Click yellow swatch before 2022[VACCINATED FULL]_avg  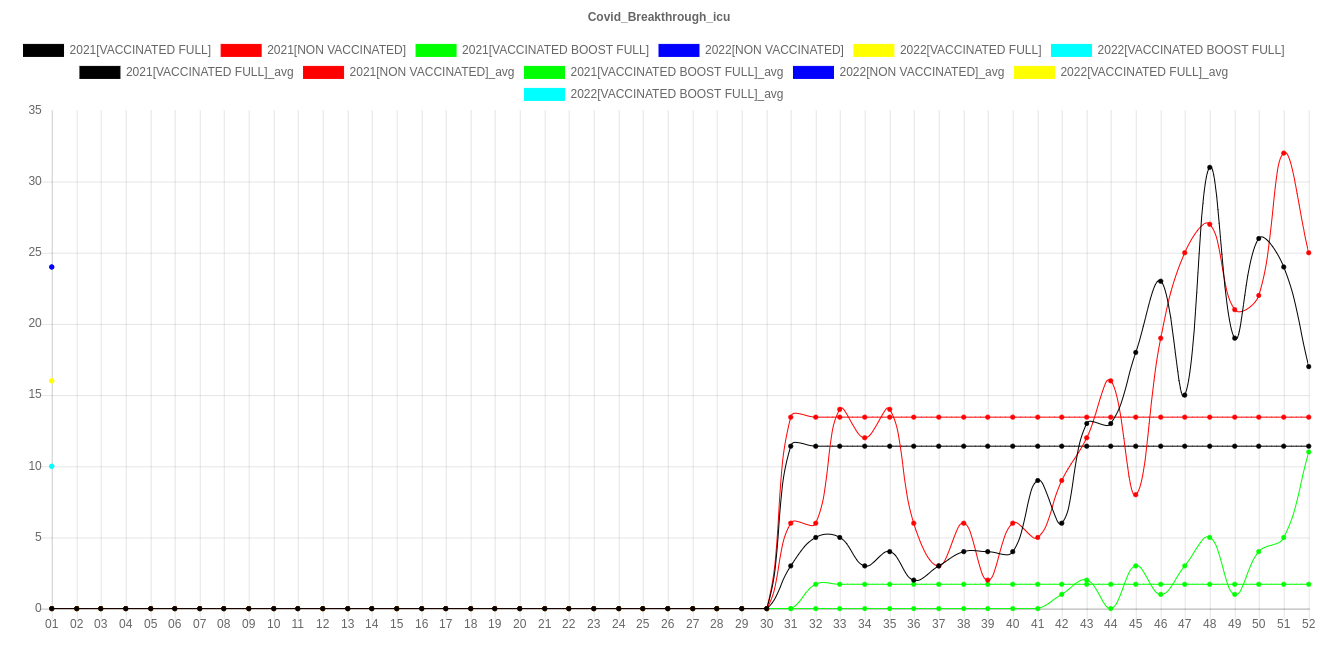(1033, 72)
